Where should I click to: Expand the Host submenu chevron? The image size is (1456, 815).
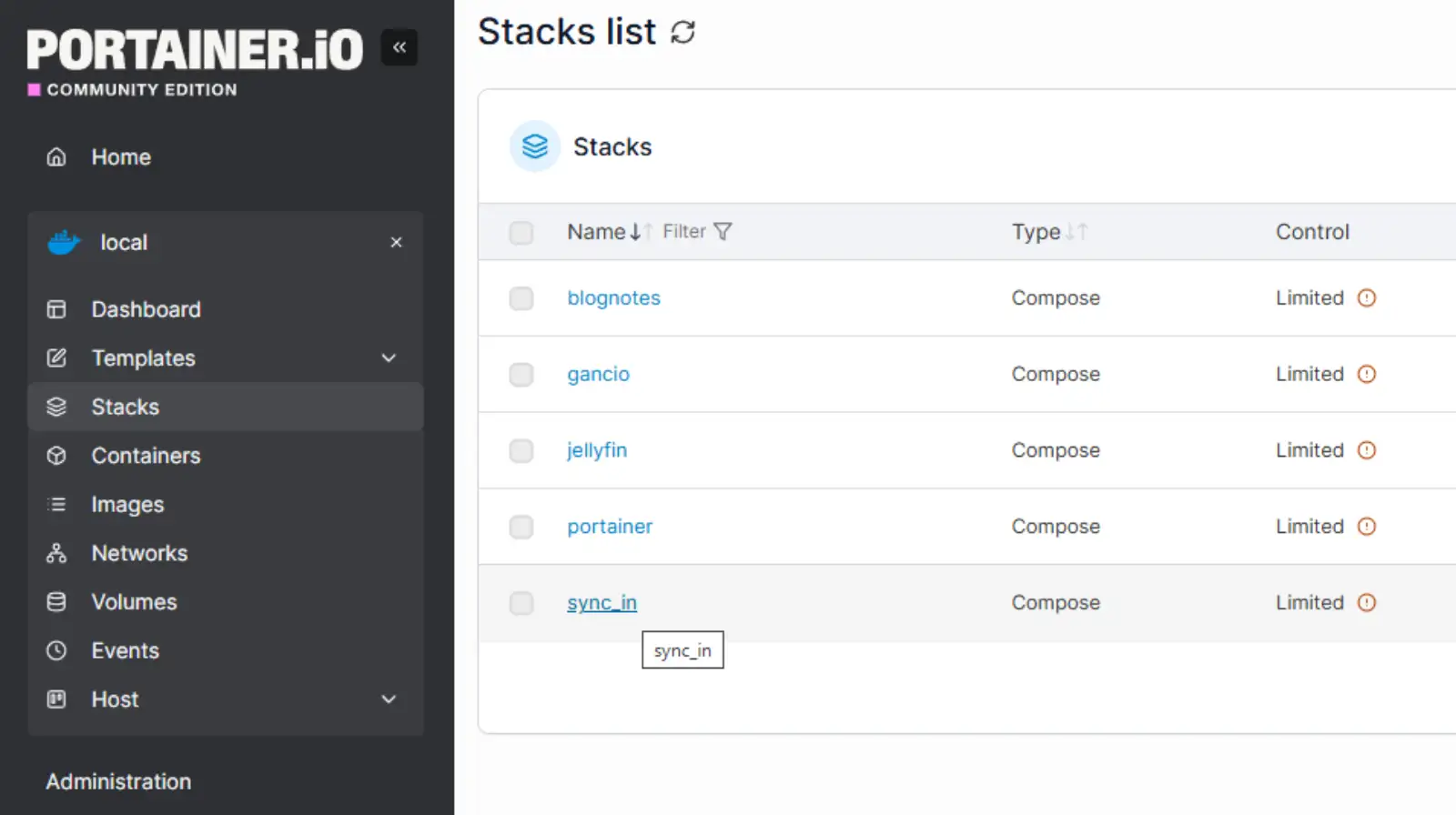click(389, 699)
